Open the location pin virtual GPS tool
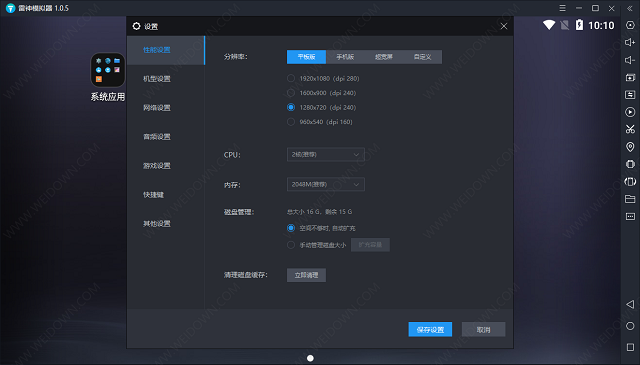 630,147
